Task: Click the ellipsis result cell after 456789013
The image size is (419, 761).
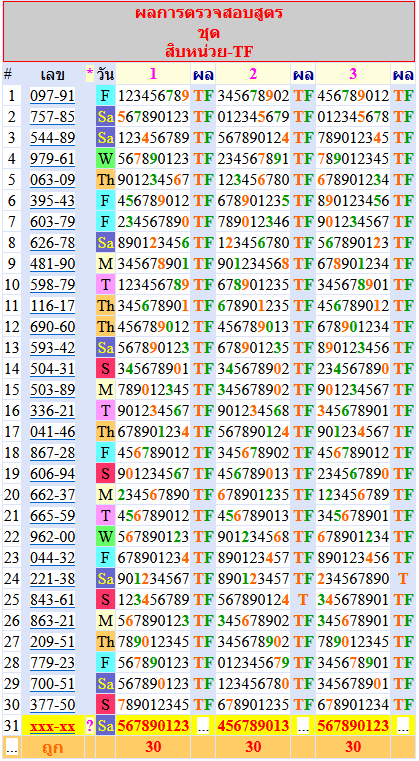Action: [303, 726]
